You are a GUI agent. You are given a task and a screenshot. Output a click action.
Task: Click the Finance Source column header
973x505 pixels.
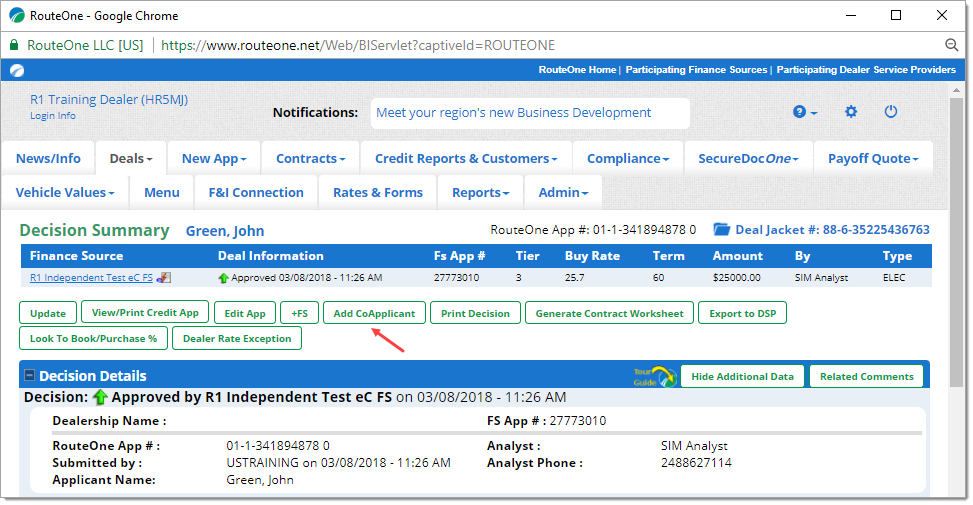point(76,256)
